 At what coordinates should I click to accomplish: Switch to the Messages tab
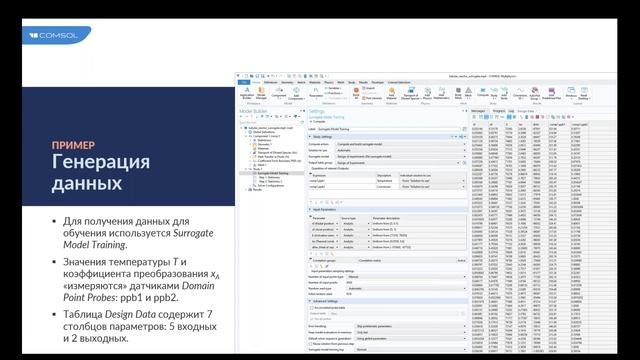tap(478, 111)
